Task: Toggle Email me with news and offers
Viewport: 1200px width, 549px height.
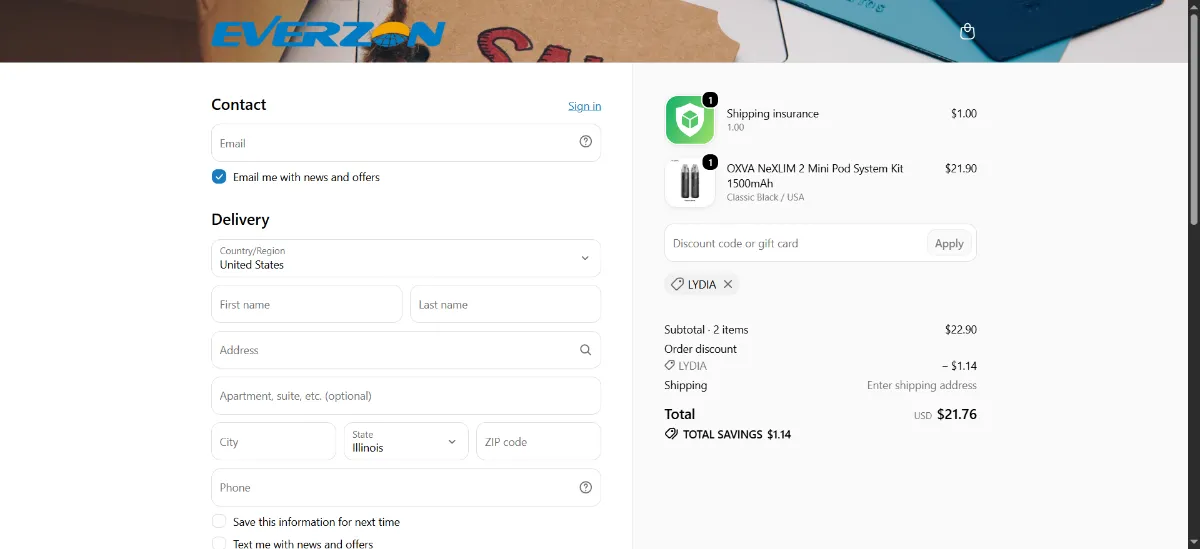Action: click(219, 177)
